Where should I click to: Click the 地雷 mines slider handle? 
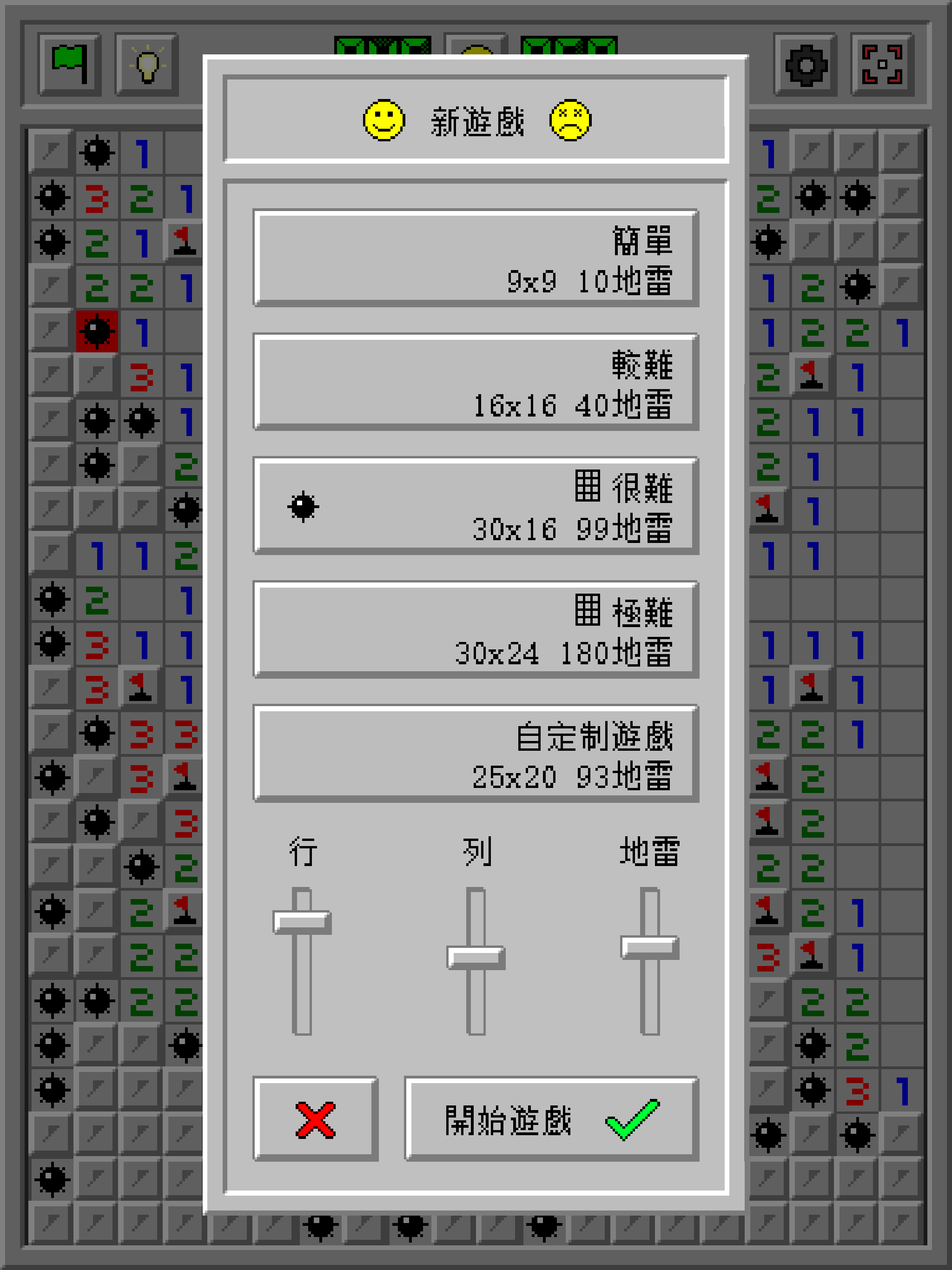[650, 947]
